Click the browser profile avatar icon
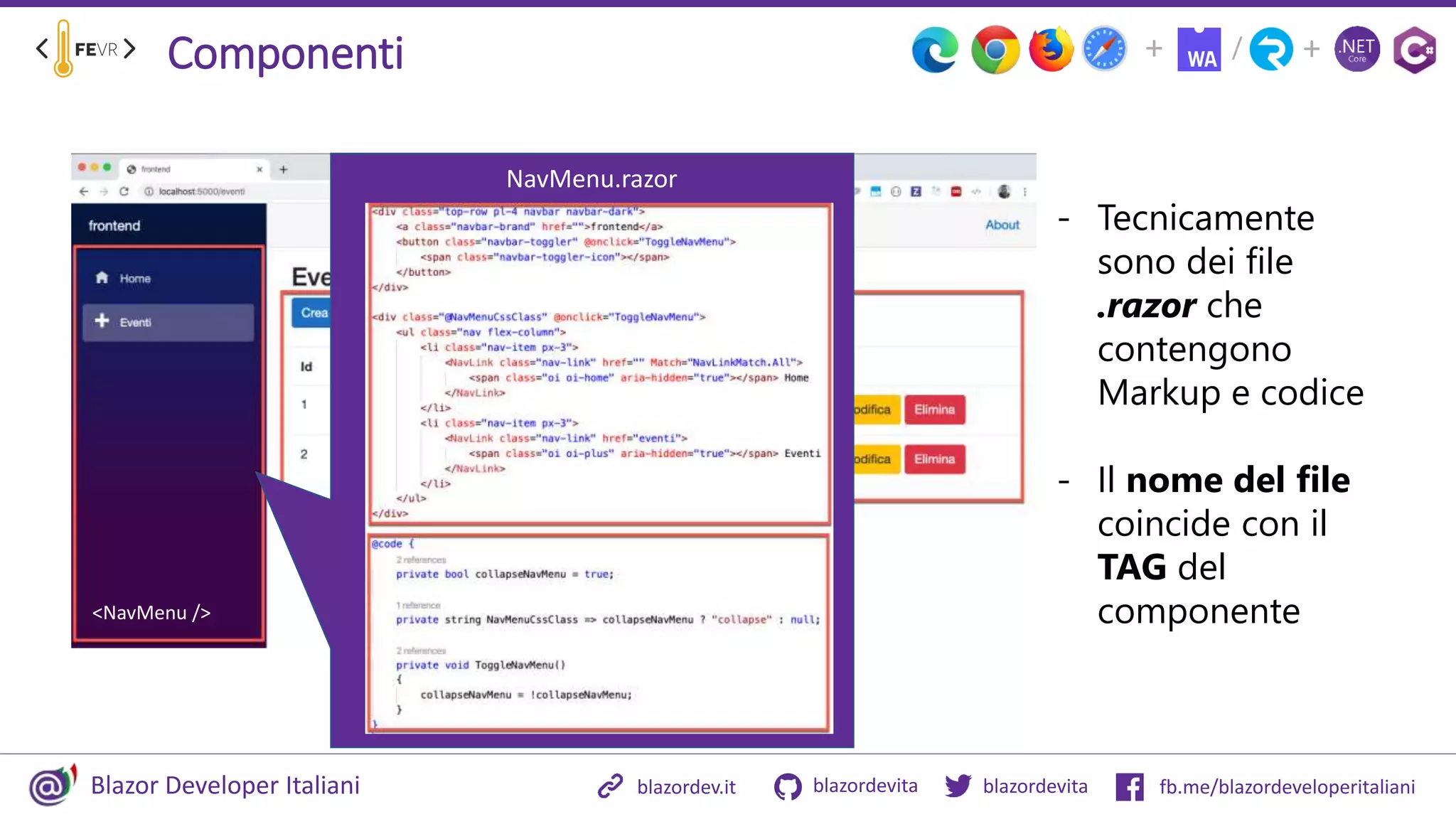1456x819 pixels. pyautogui.click(x=1004, y=191)
